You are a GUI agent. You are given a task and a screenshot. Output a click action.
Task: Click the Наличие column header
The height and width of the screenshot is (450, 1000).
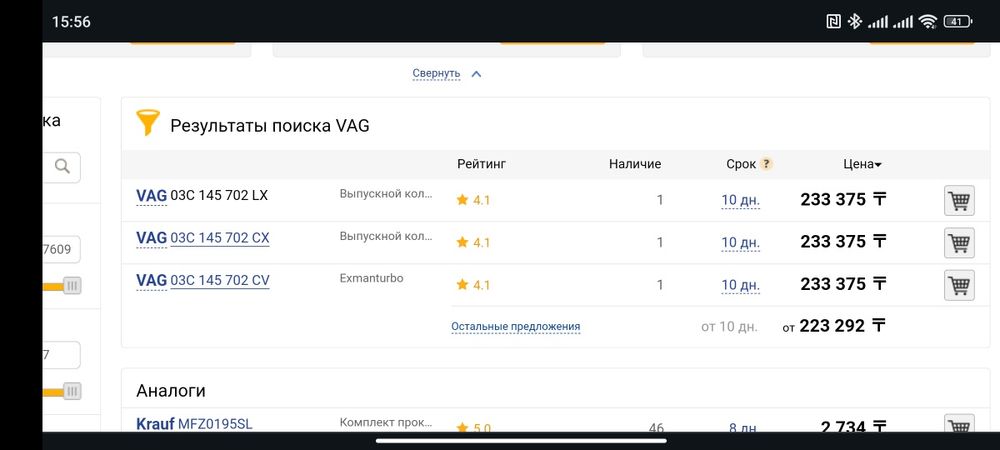[x=635, y=164]
